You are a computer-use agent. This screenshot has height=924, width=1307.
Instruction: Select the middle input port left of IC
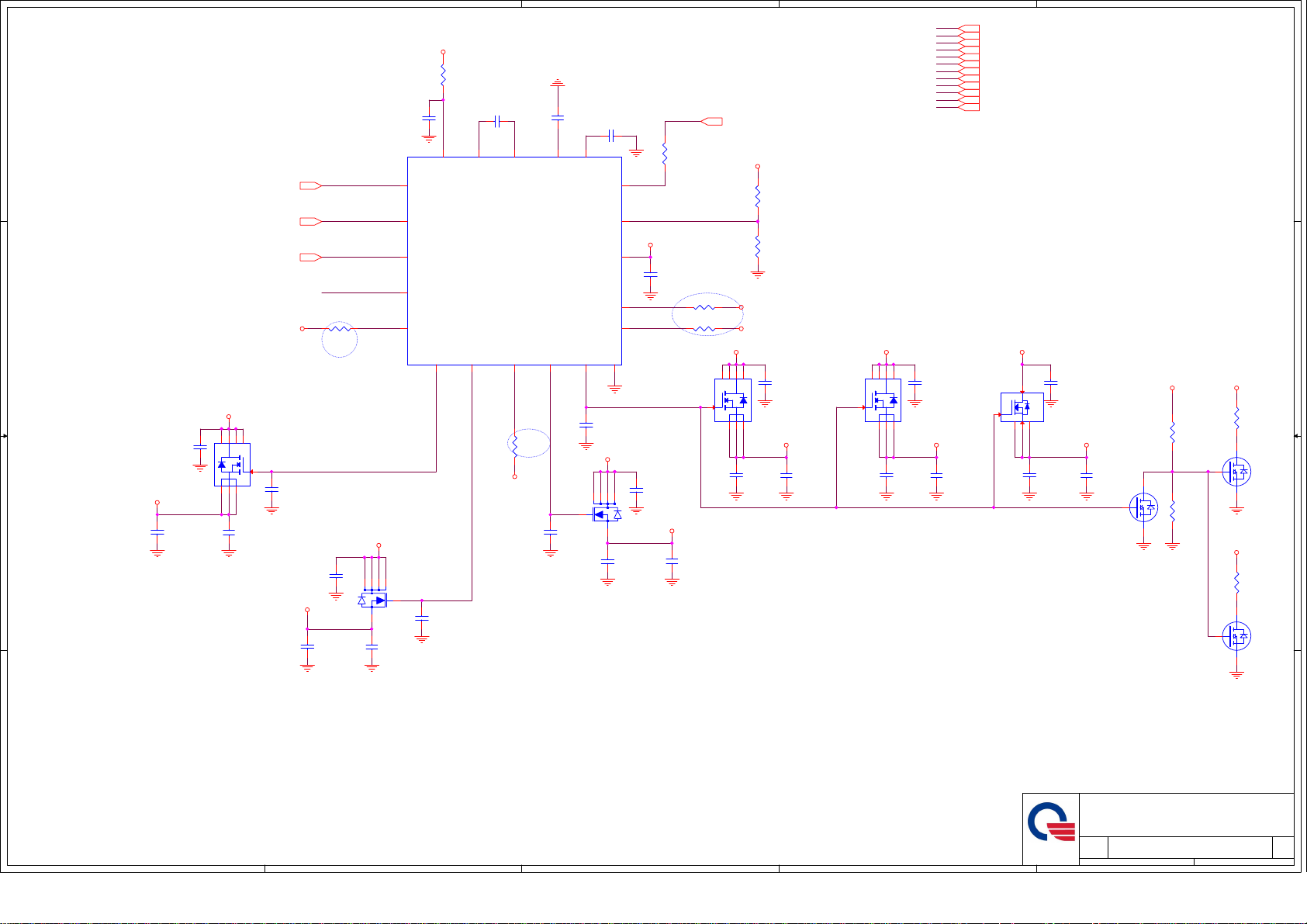310,221
